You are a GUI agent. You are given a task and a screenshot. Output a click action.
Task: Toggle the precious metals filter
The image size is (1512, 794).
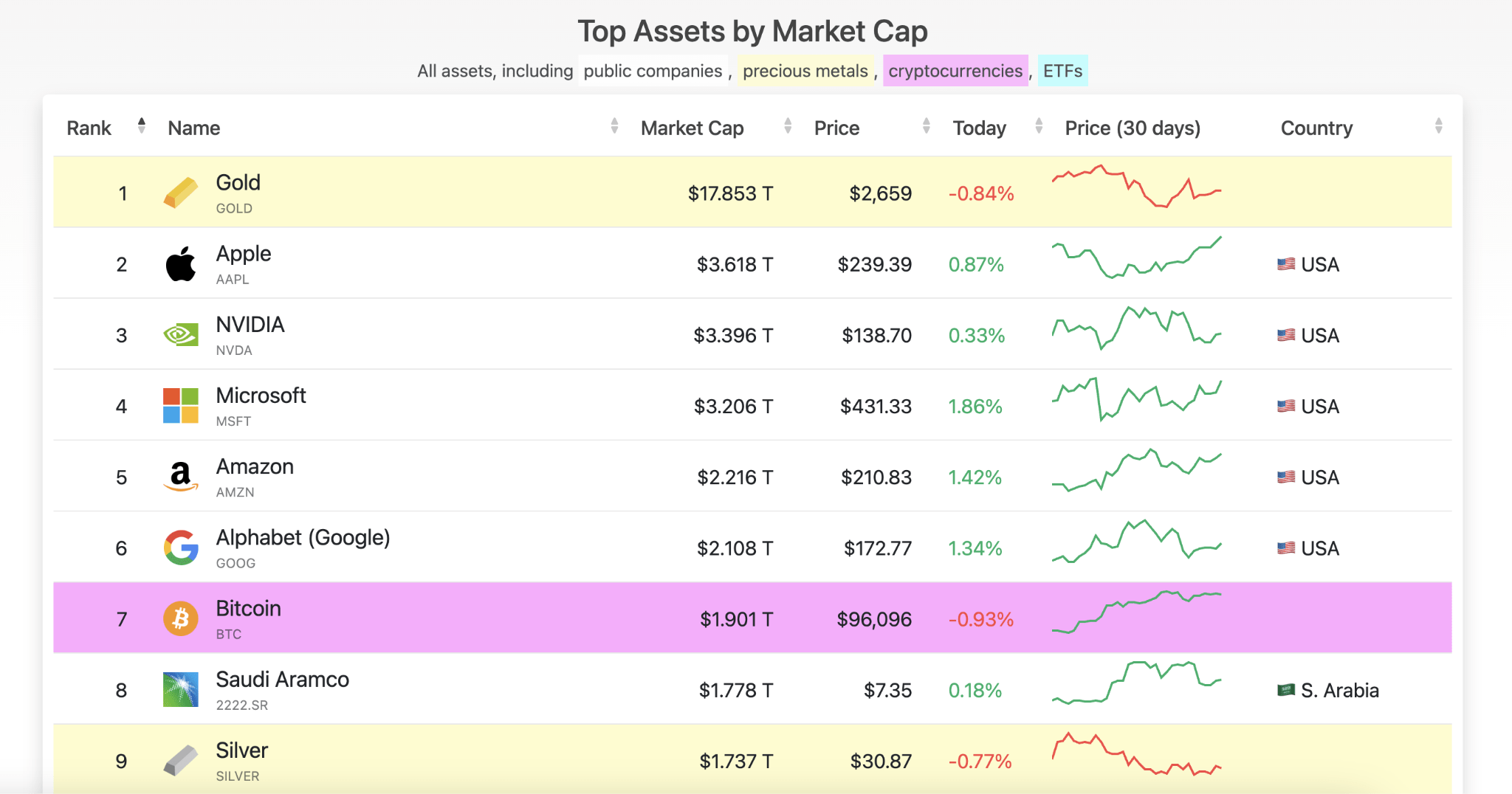[806, 71]
